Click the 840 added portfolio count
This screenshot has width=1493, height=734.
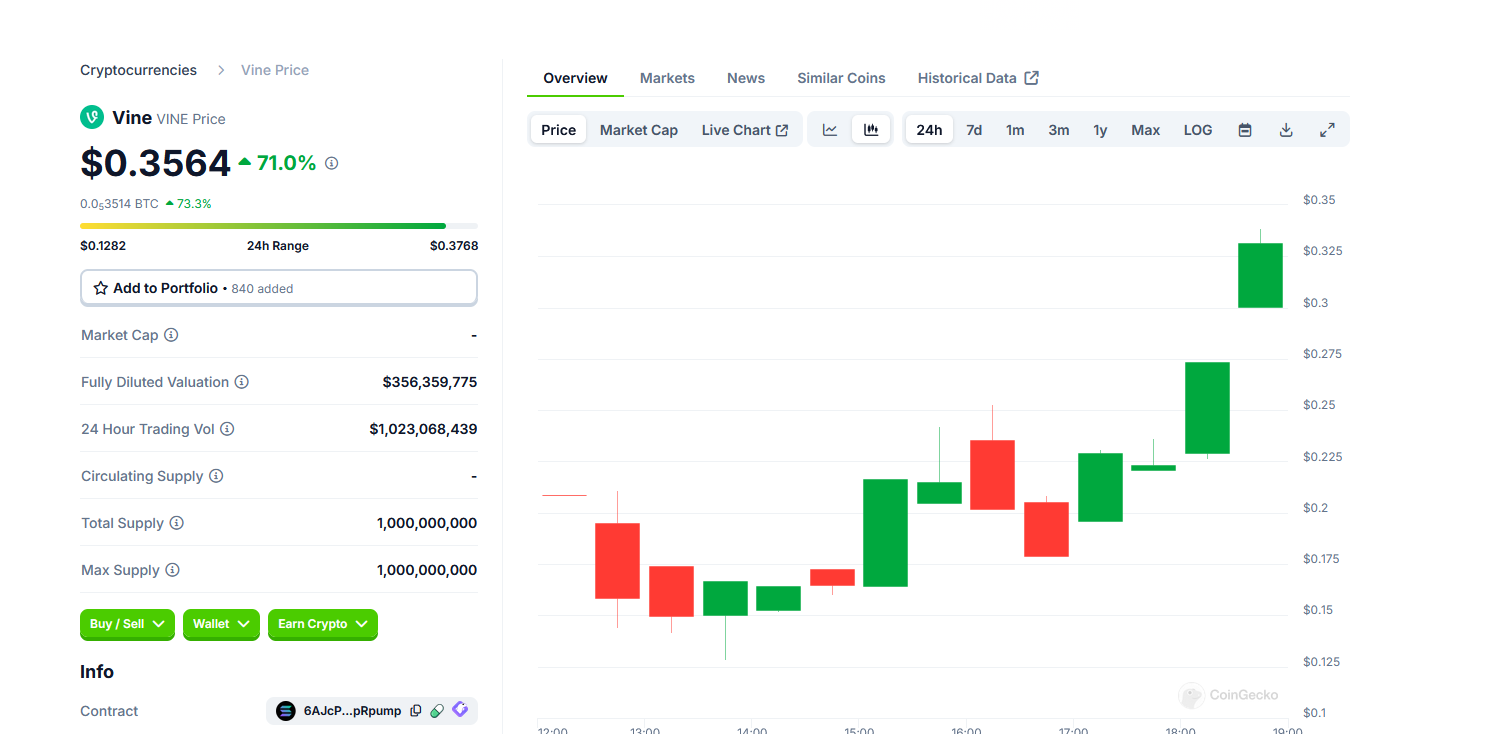point(262,289)
